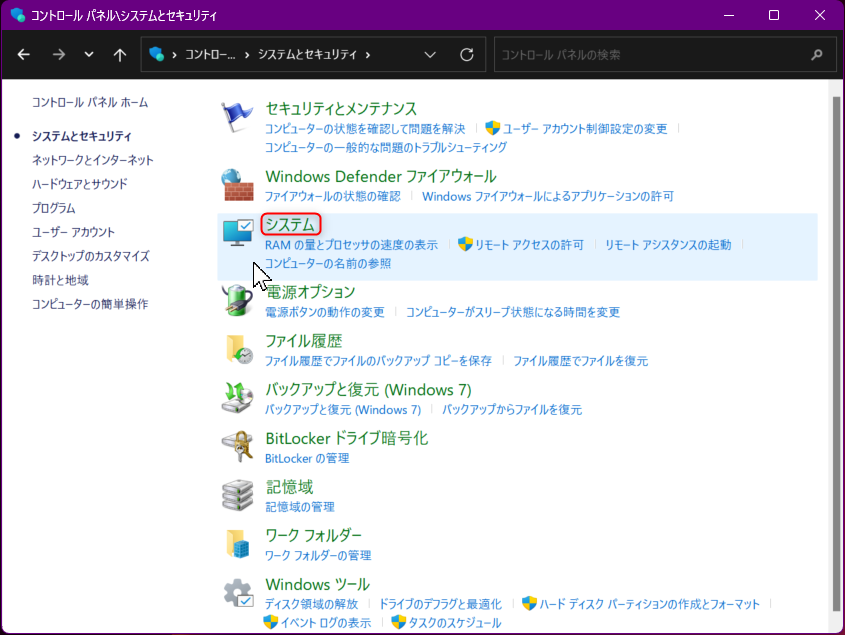Click the Work Folders icon
The height and width of the screenshot is (635, 845).
(238, 543)
